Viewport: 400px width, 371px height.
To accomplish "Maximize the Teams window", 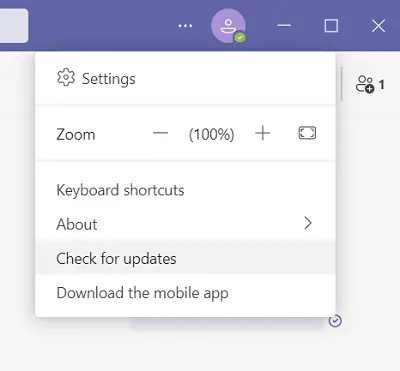I will [x=331, y=26].
